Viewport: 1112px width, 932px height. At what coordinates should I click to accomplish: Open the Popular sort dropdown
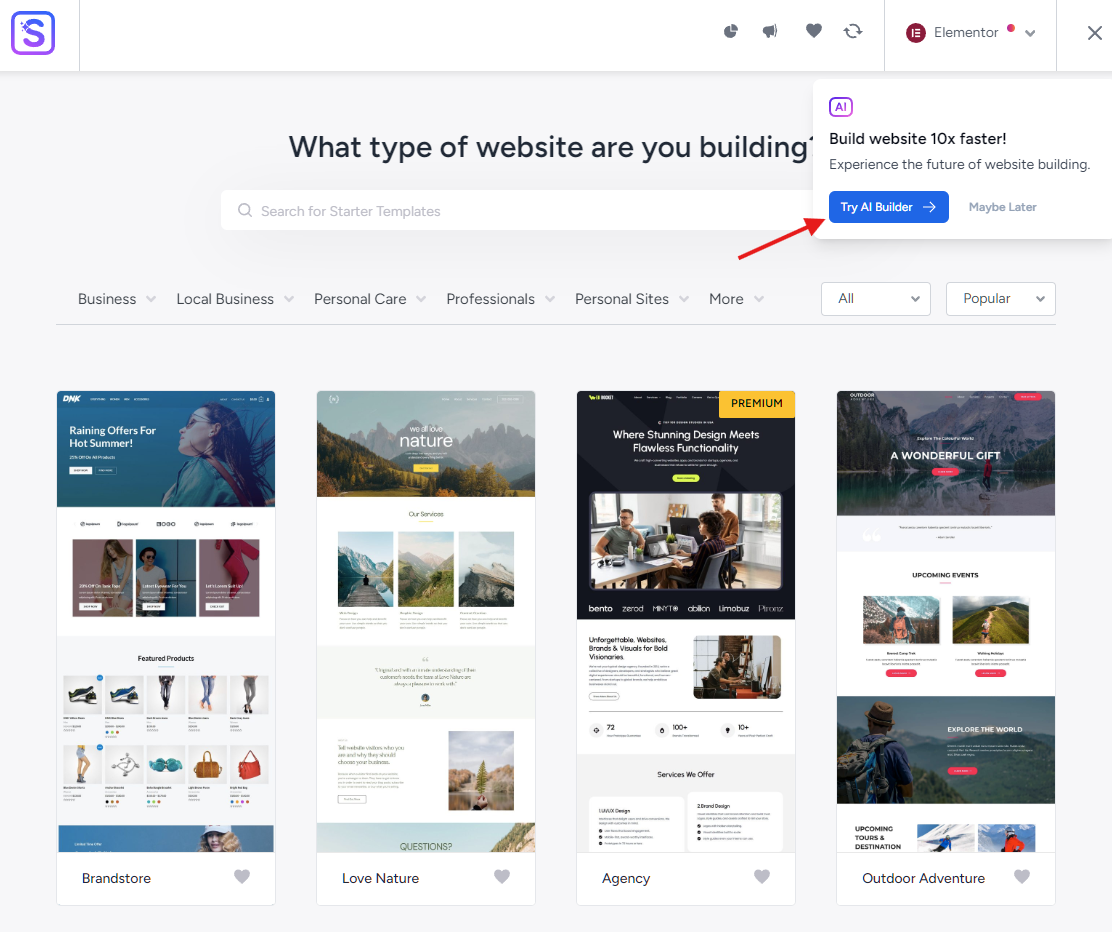tap(1000, 299)
